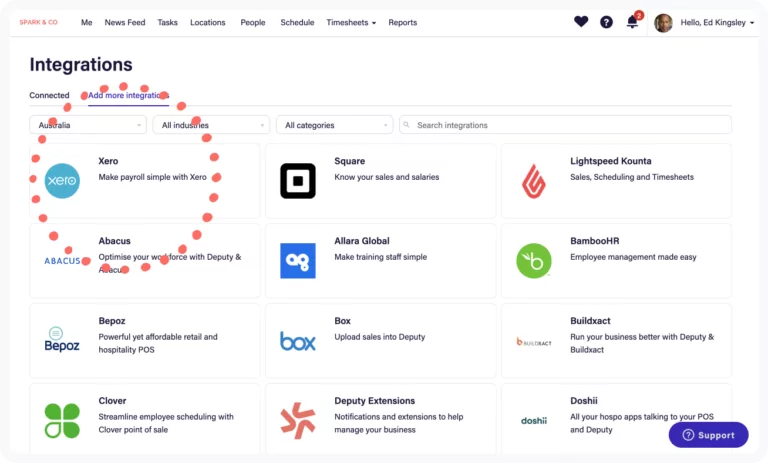Click the Box logo

click(298, 341)
